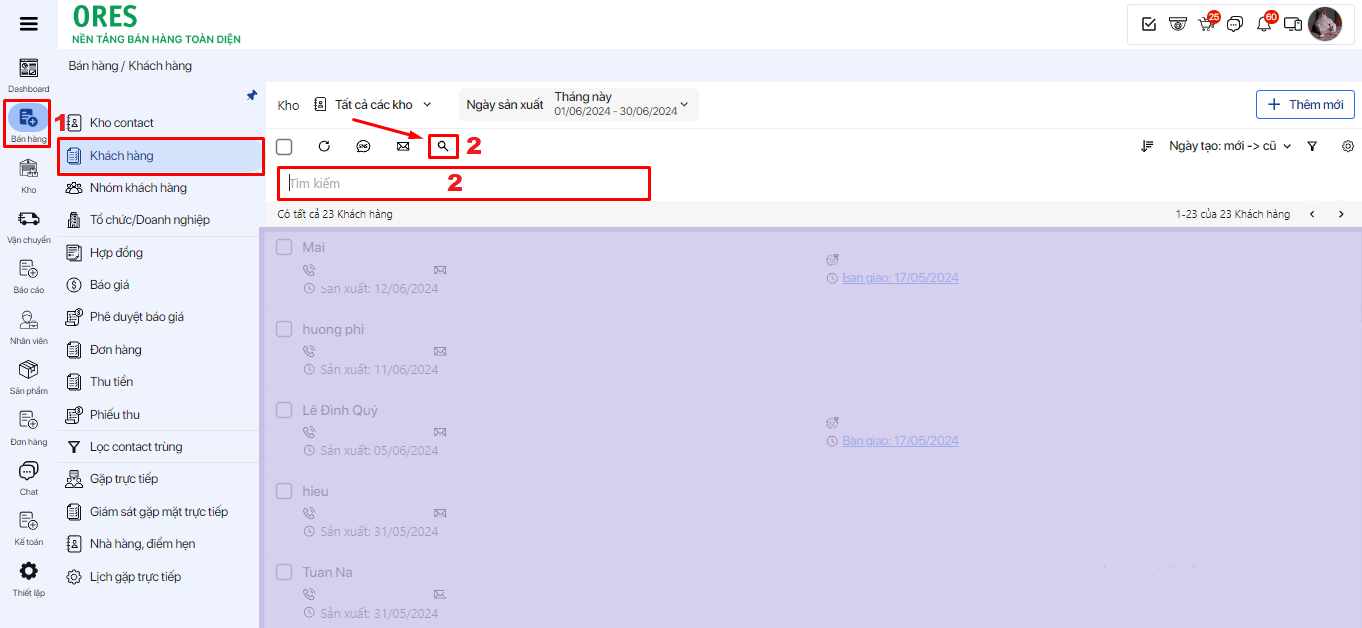Click the email envelope icon in toolbar
Image resolution: width=1362 pixels, height=628 pixels.
[x=403, y=146]
